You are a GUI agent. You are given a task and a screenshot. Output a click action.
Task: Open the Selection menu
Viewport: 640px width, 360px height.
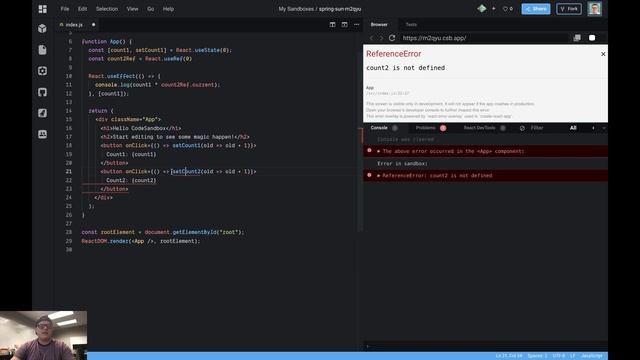pos(107,9)
